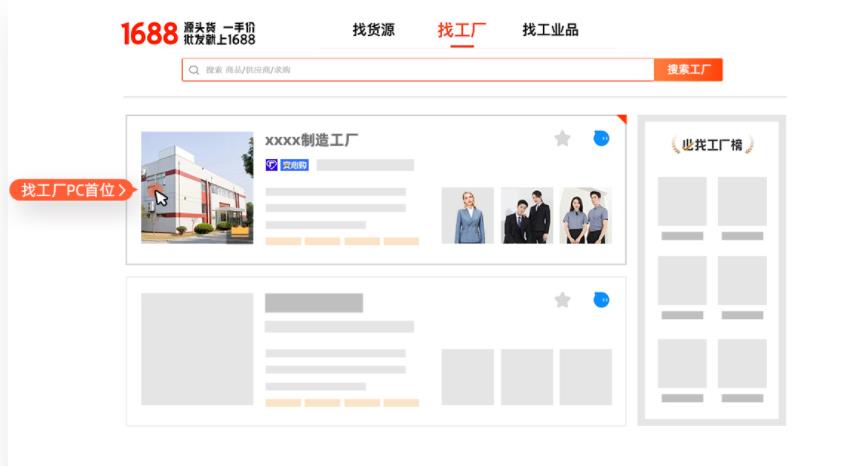View the gray blazer woman product image
Image resolution: width=856 pixels, height=466 pixels.
[467, 215]
